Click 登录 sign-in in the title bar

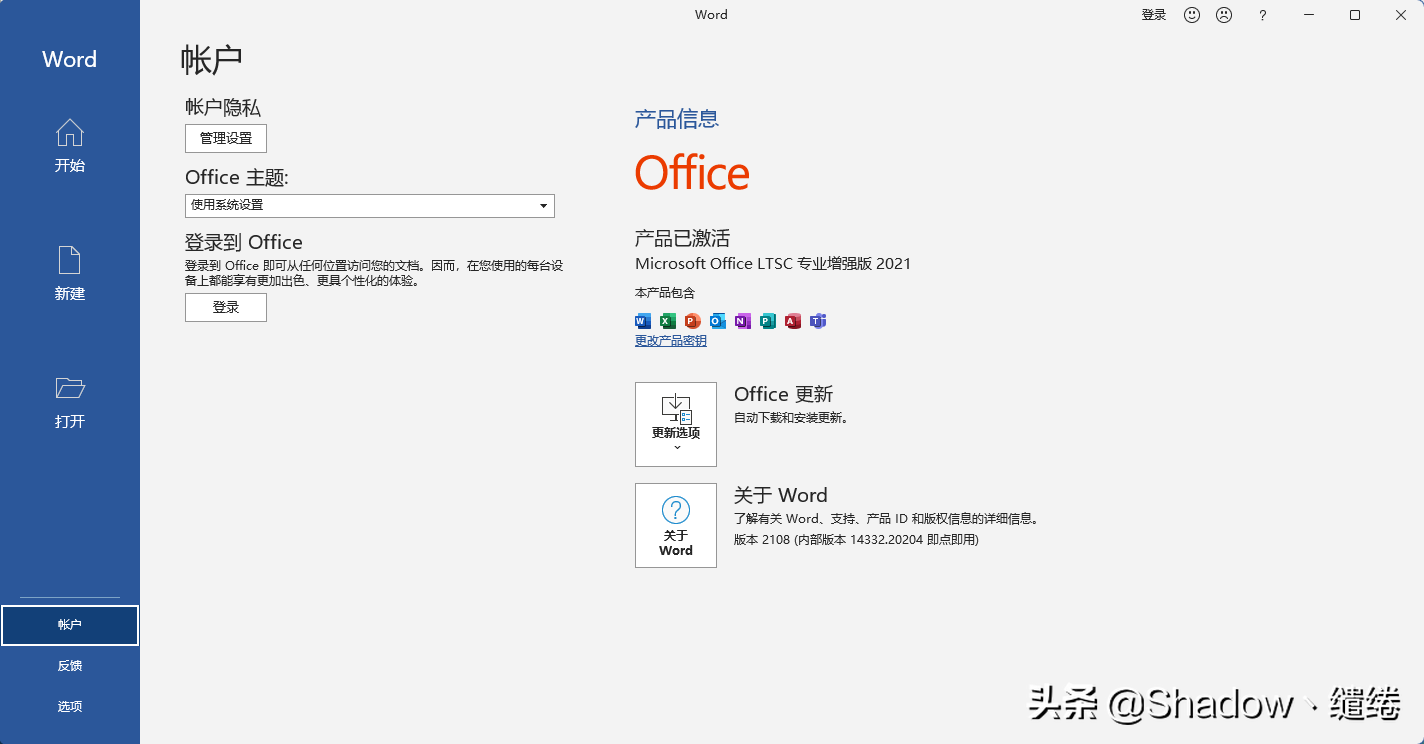[x=1154, y=15]
